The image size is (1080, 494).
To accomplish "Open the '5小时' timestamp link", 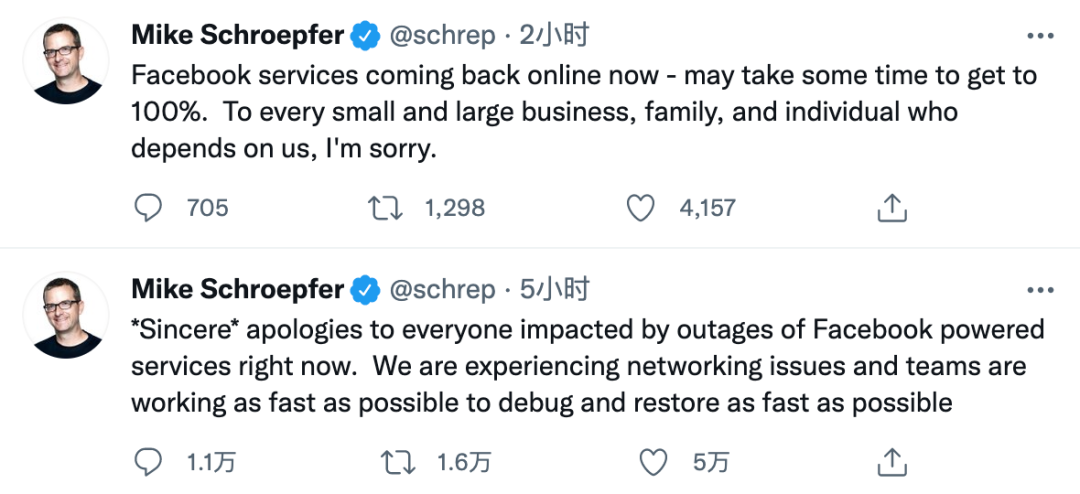I will pyautogui.click(x=554, y=291).
